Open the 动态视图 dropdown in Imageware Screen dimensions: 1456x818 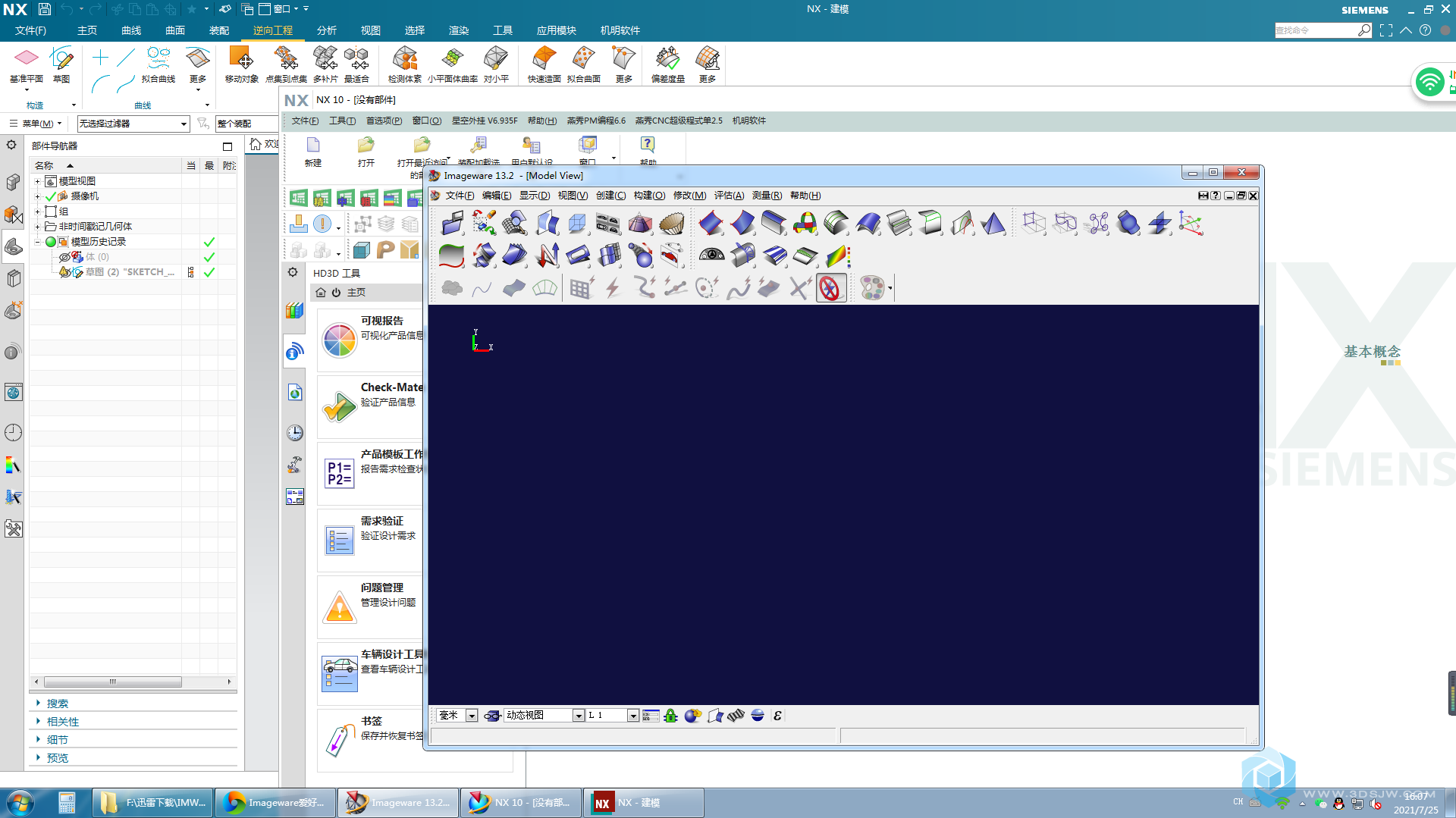(579, 716)
